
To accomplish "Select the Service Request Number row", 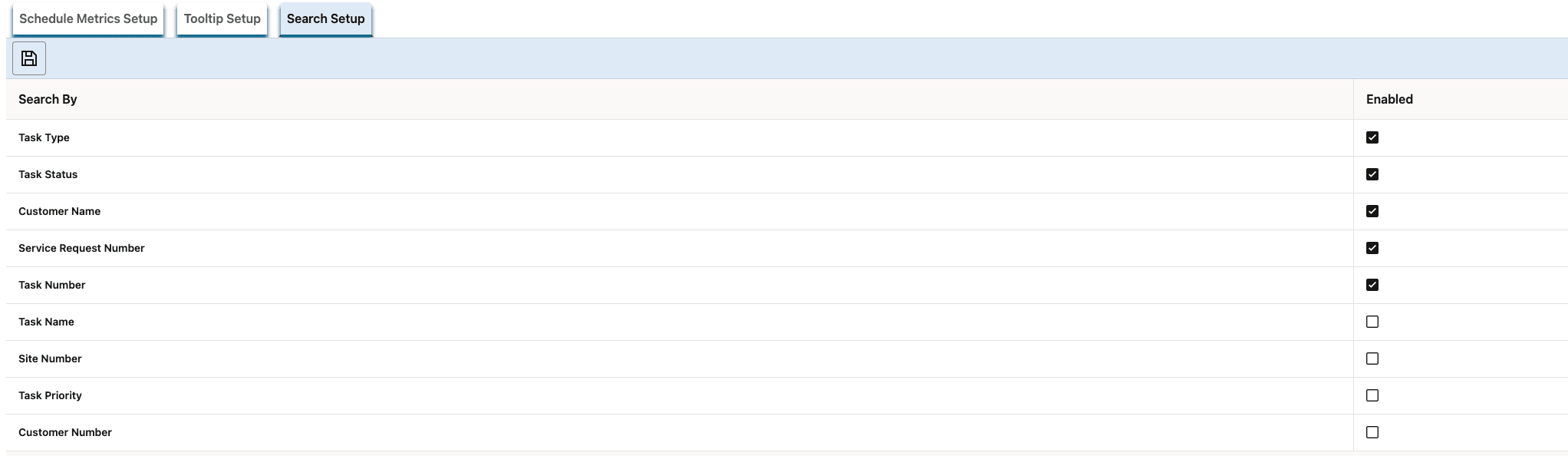I will pos(81,248).
